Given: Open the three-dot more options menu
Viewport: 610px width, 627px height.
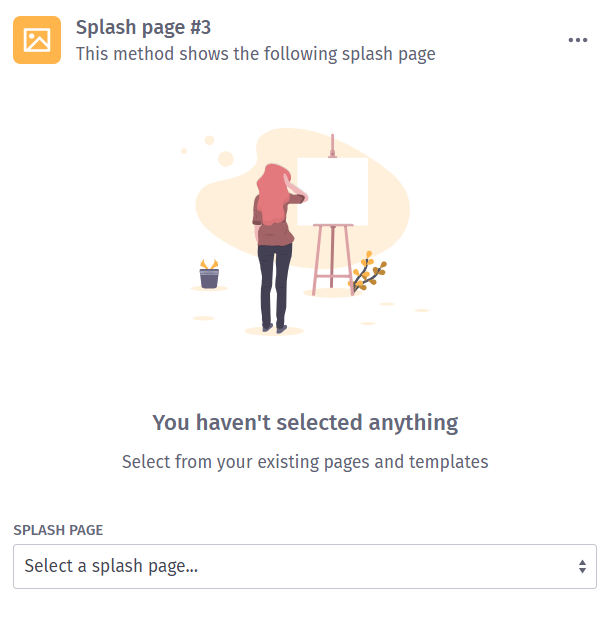Looking at the screenshot, I should click(x=578, y=40).
